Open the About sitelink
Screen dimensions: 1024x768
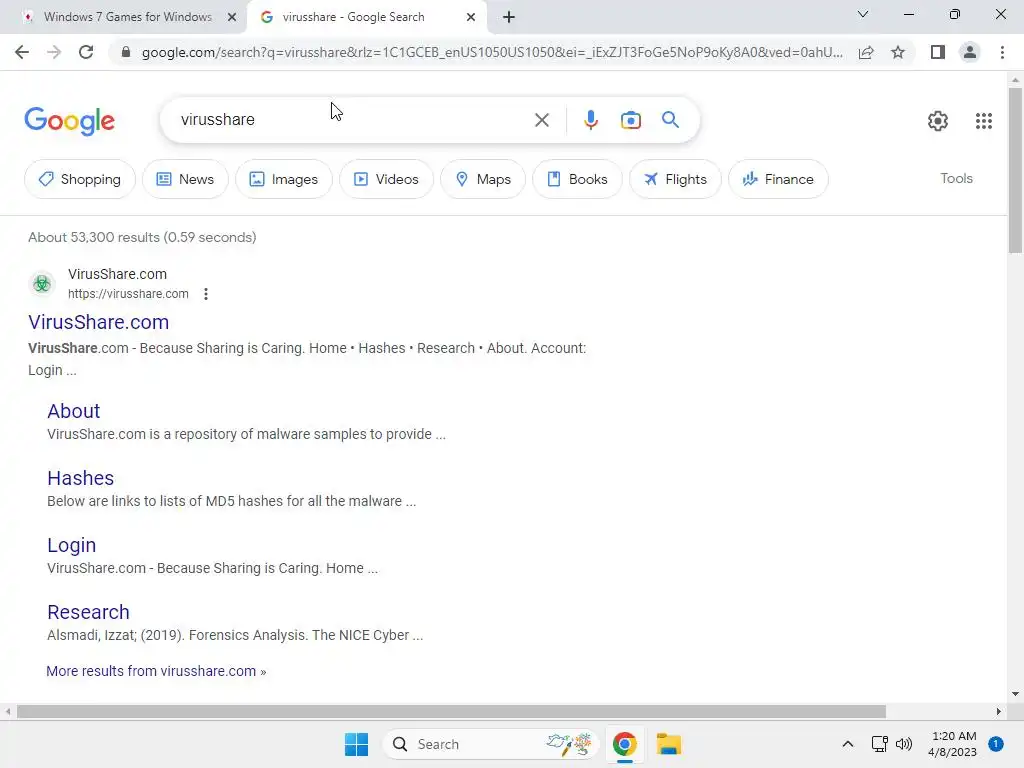pos(74,411)
